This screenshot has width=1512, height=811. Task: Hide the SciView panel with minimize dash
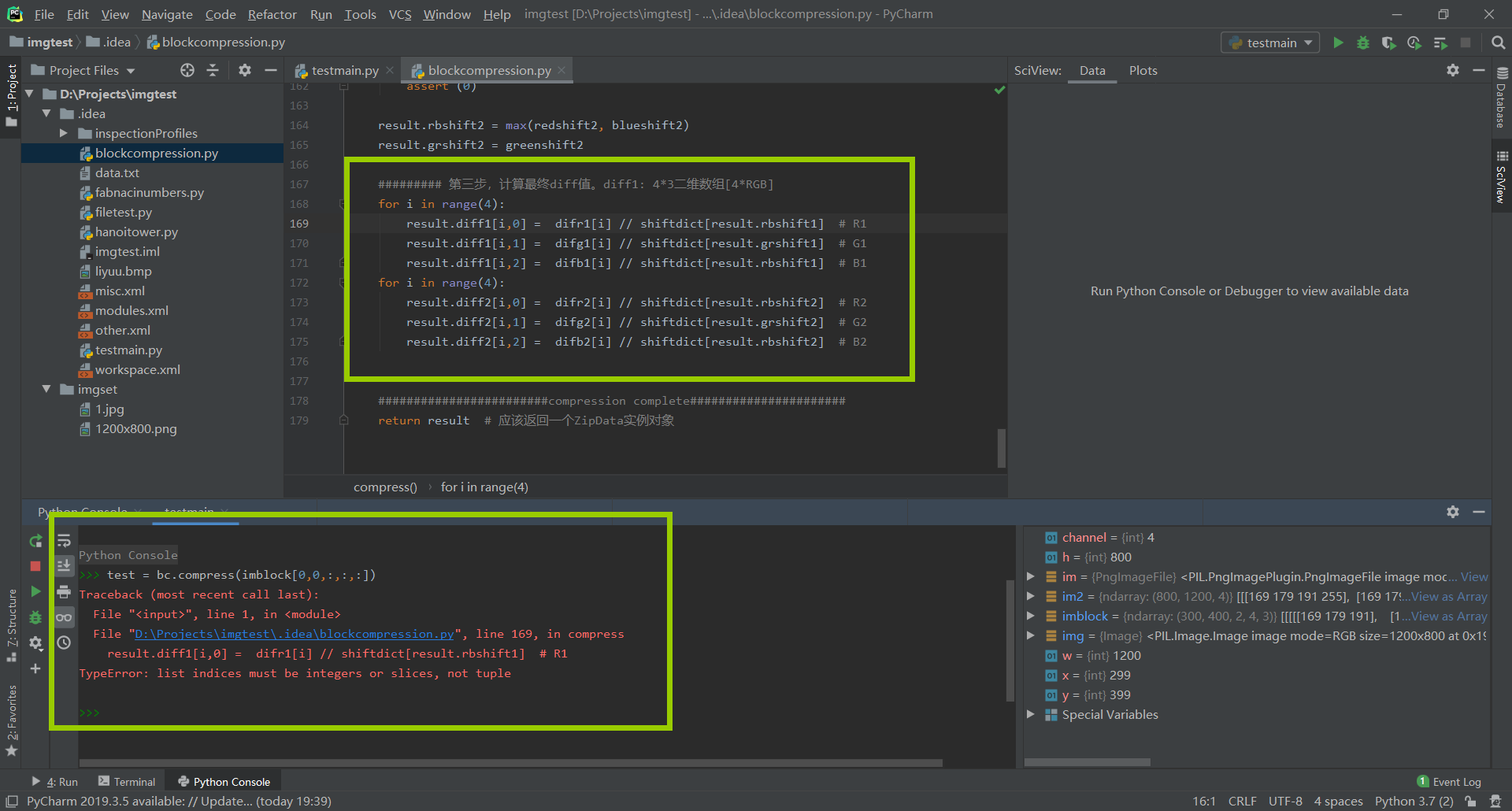[x=1479, y=70]
